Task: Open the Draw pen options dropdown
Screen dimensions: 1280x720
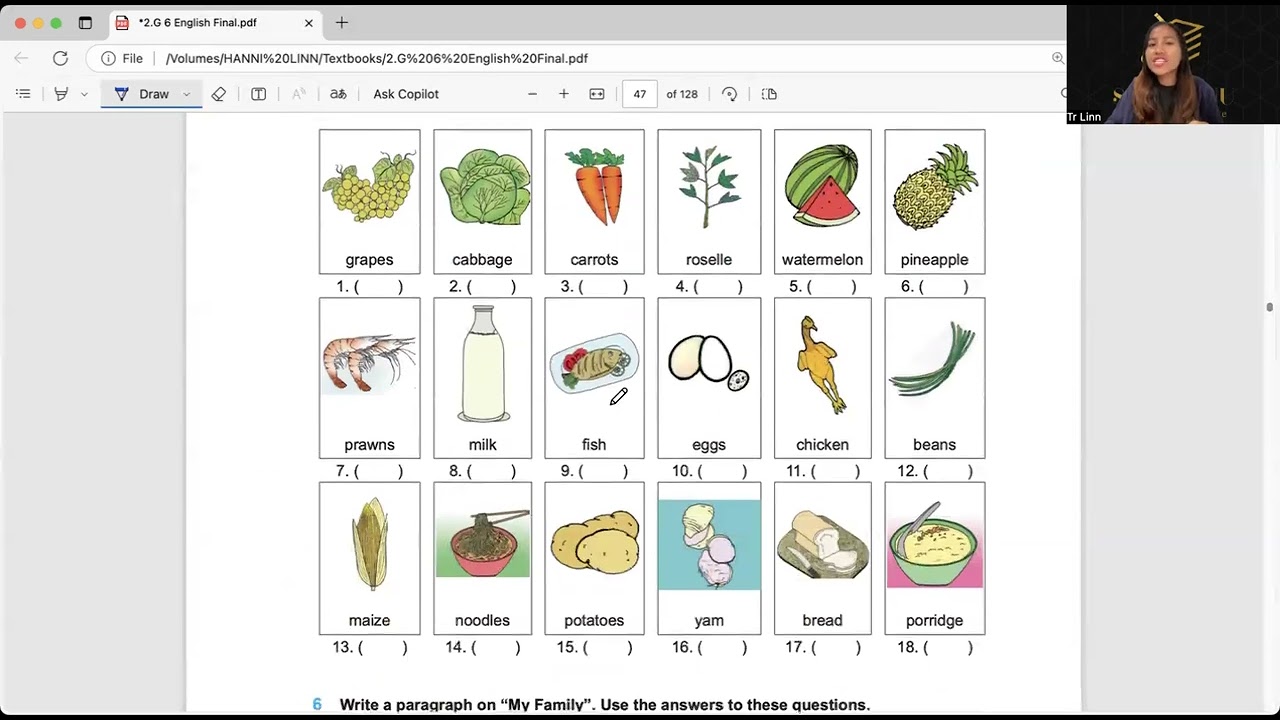Action: pyautogui.click(x=186, y=94)
